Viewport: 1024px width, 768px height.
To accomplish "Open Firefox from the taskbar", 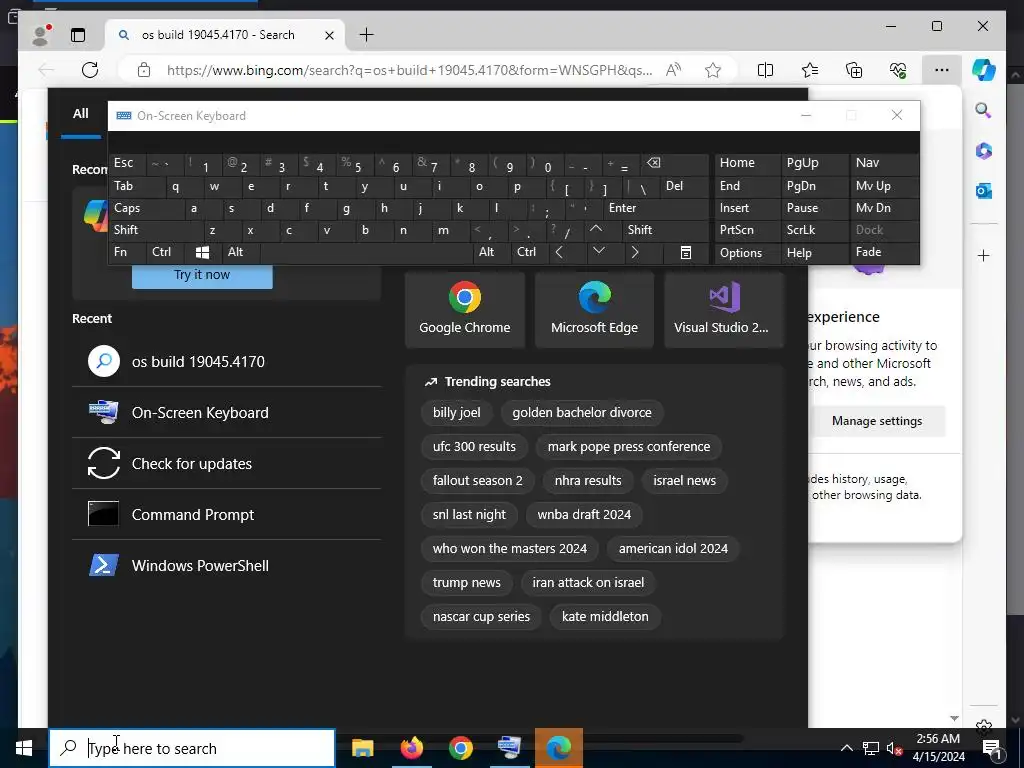I will click(x=411, y=748).
